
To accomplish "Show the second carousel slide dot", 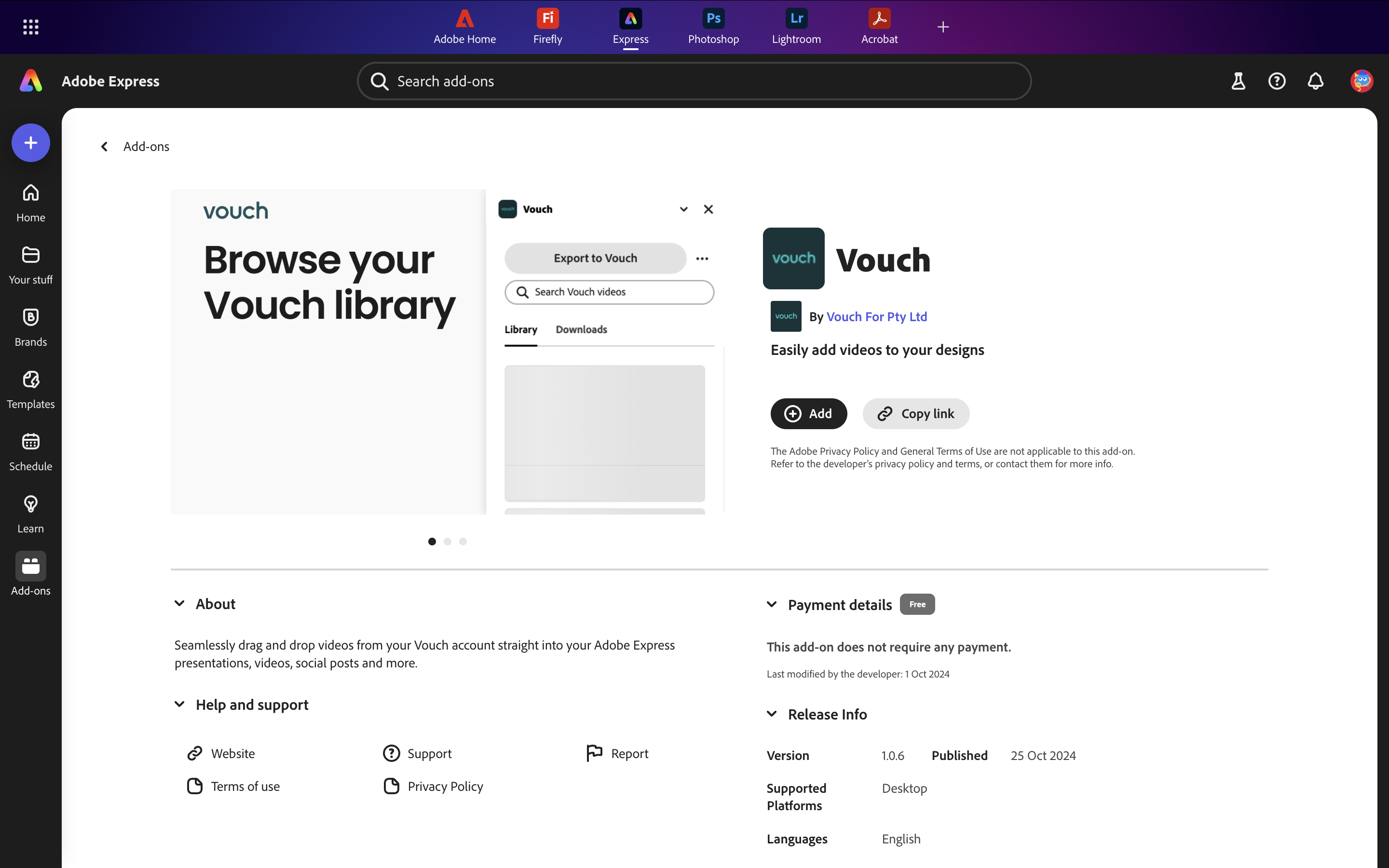I will tap(447, 542).
